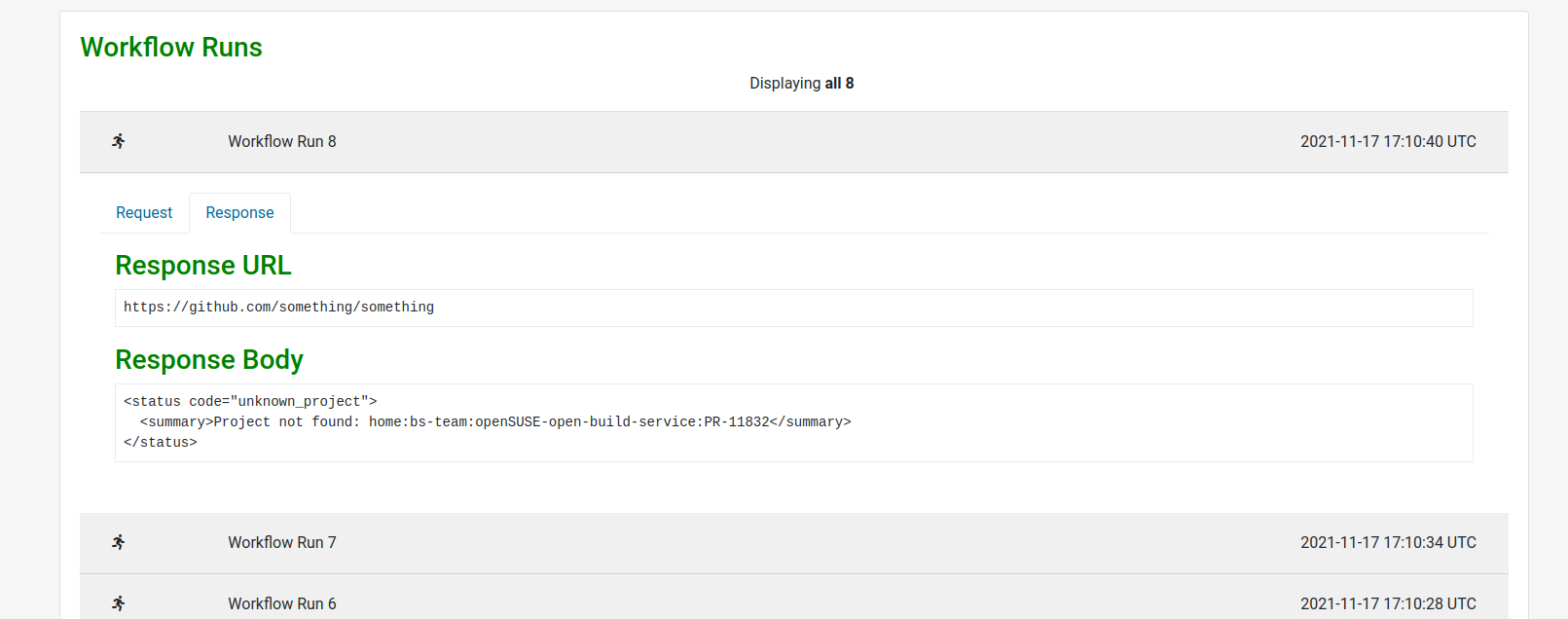Expand the Workflow Run 7 entry
The width and height of the screenshot is (1568, 619).
[281, 543]
